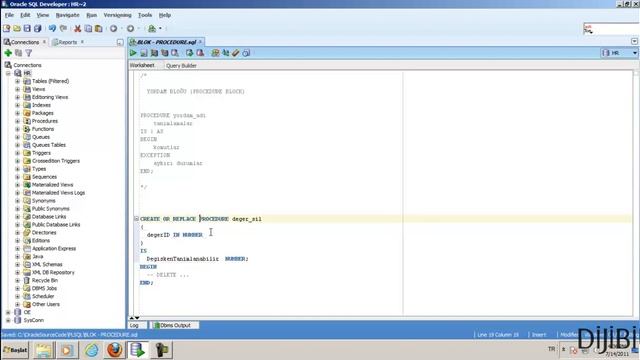Click the Başlat start button

(x=16, y=350)
